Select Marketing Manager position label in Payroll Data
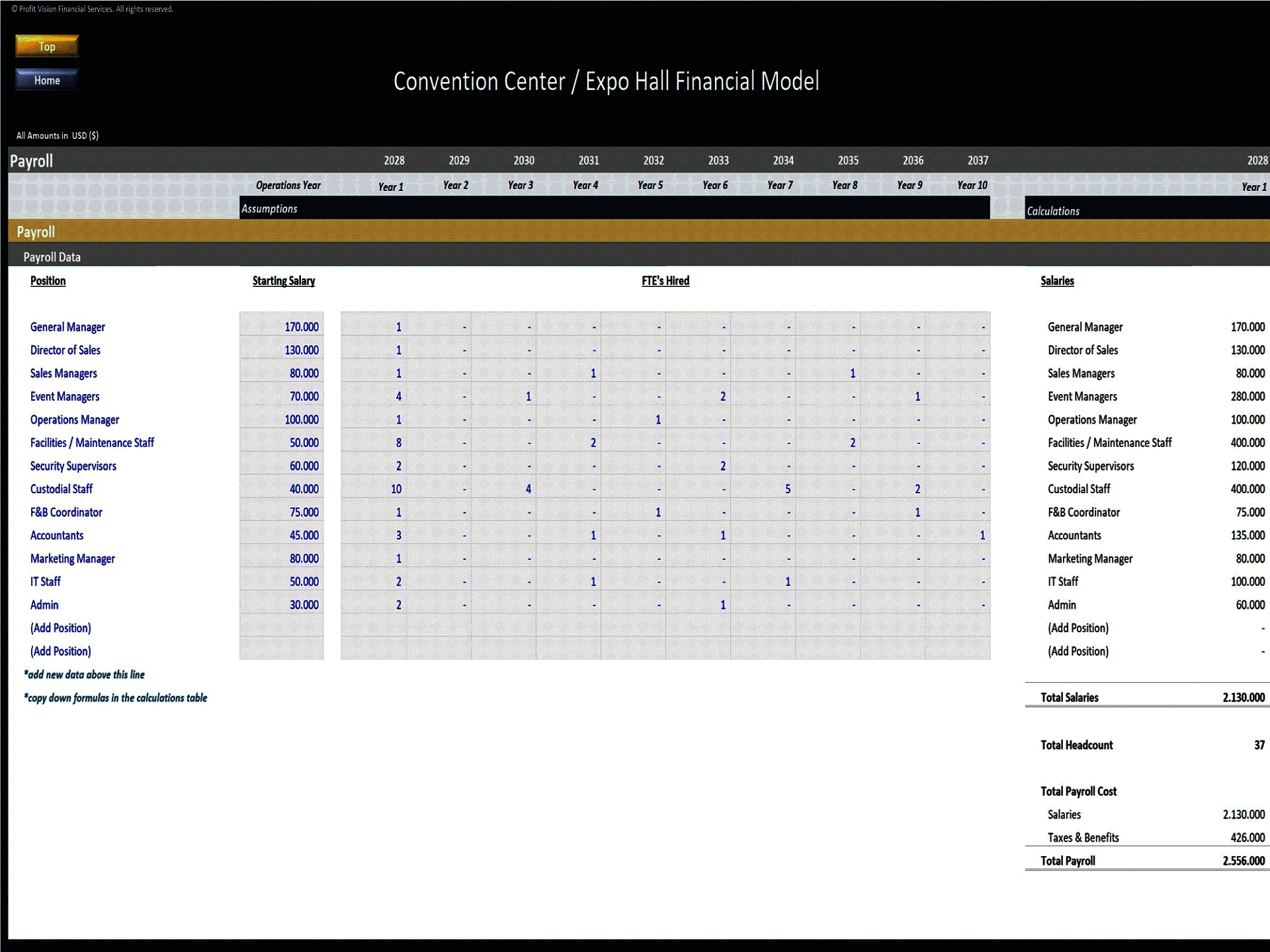The width and height of the screenshot is (1270, 952). 72,558
